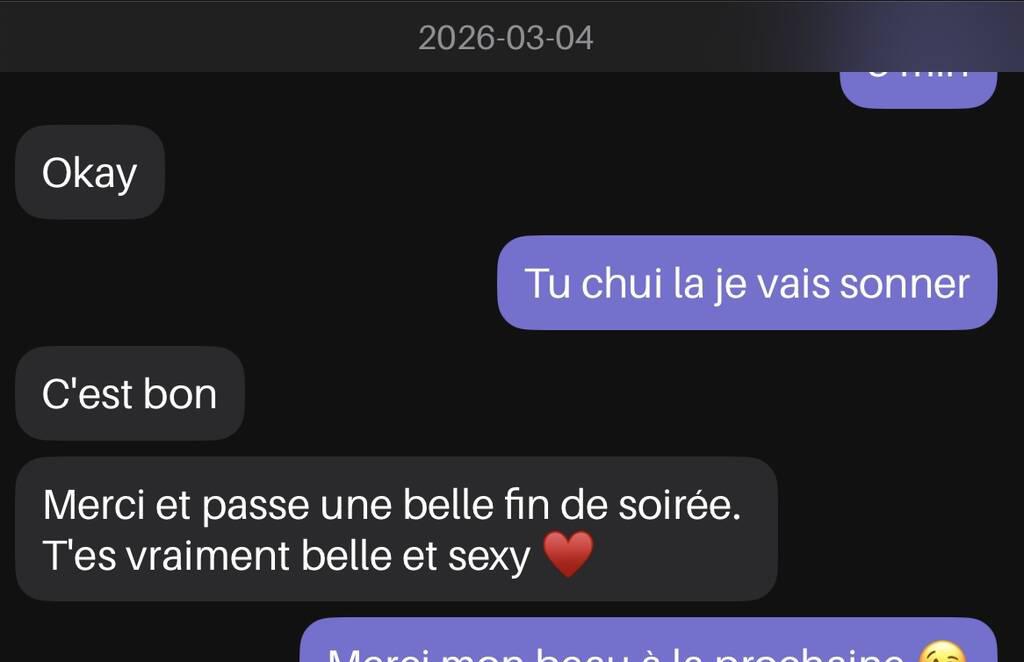Viewport: 1024px width, 662px height.
Task: Select the line 'Merci et passe une belle fin de soirée.'
Action: [x=392, y=505]
